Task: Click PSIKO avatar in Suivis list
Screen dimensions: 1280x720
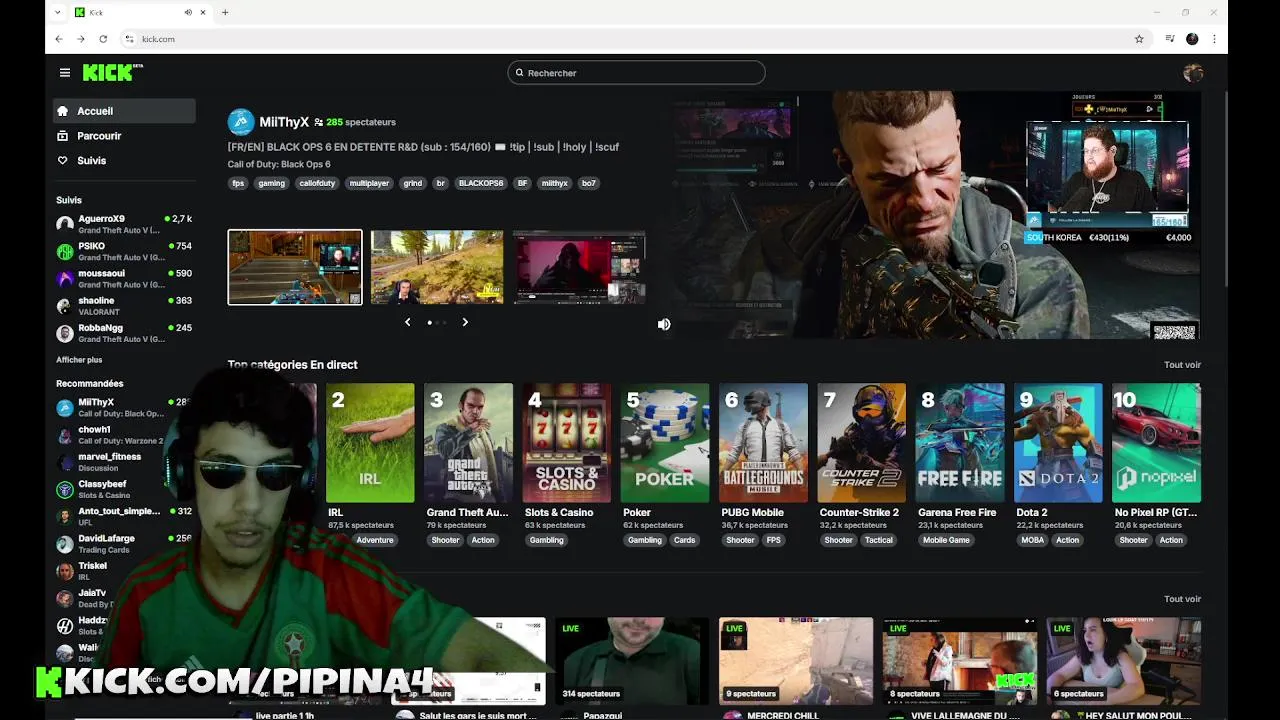Action: click(x=65, y=251)
